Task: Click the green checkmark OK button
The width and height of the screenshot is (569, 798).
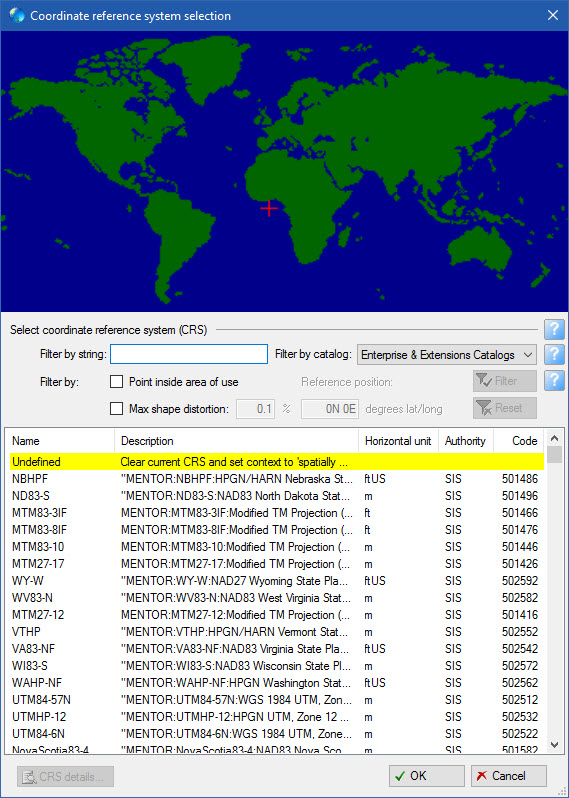Action: coord(426,776)
